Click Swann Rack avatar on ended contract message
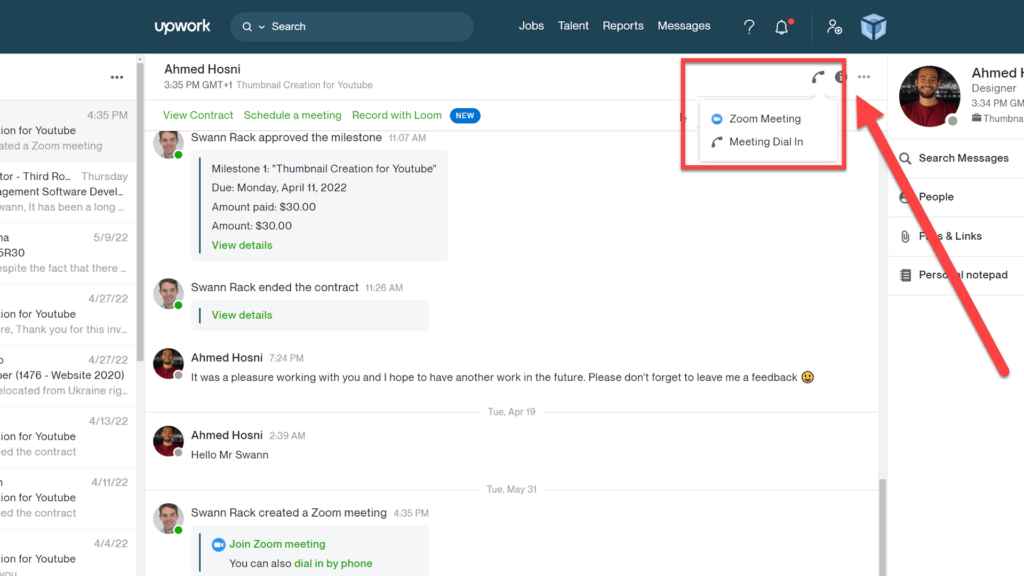The image size is (1024, 576). (168, 294)
